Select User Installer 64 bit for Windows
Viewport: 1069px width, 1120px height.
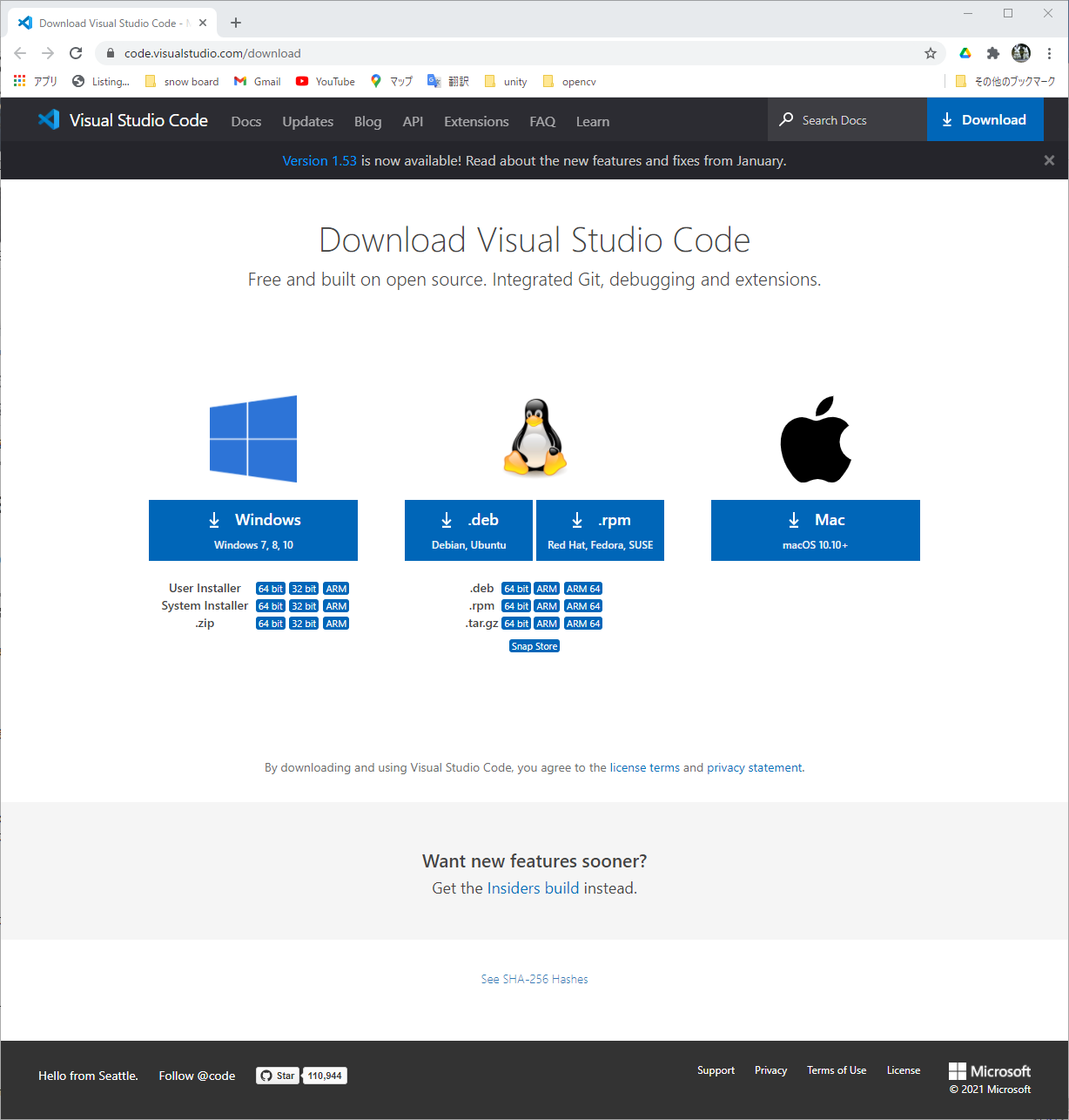pyautogui.click(x=271, y=589)
